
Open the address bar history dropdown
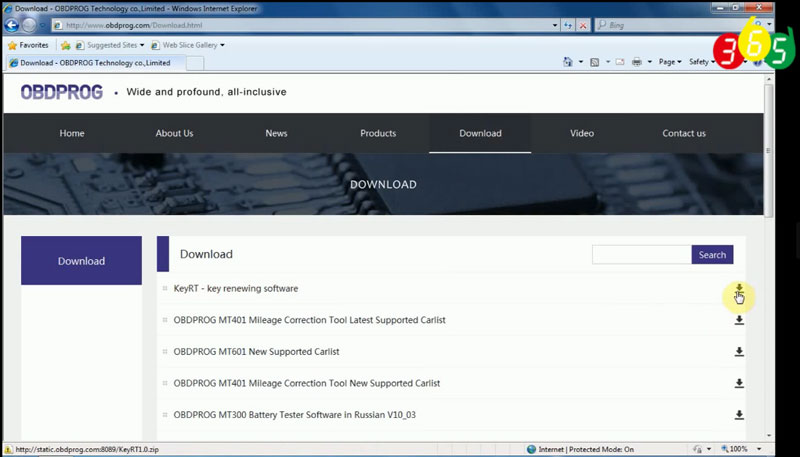tap(555, 25)
